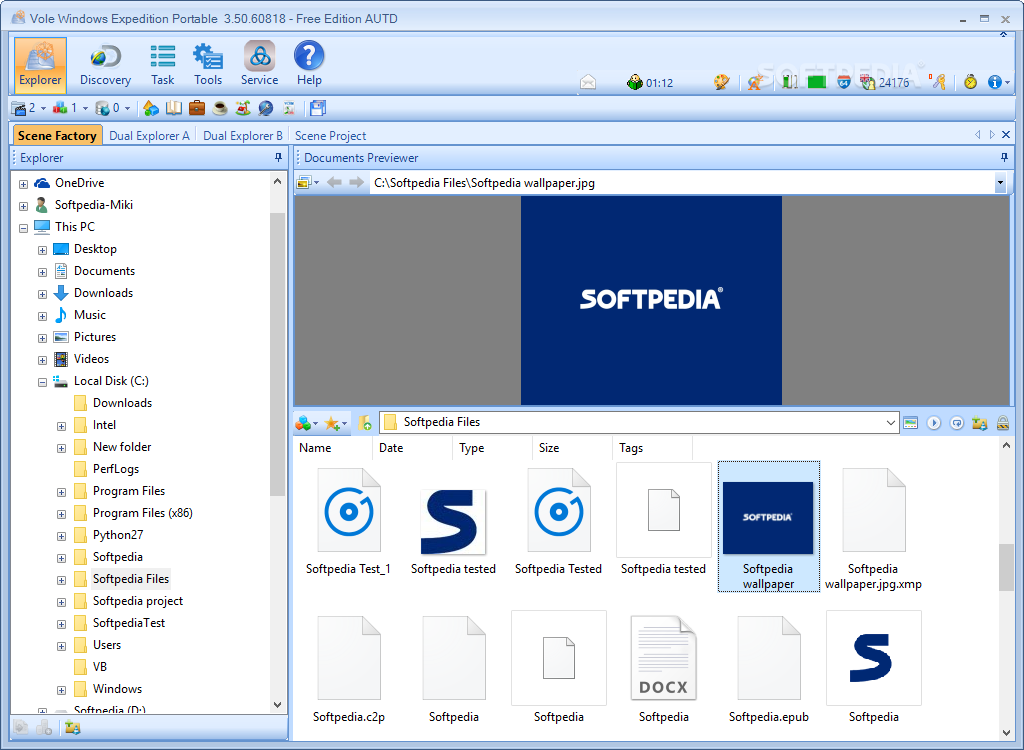Expand the Program Files folder node
Image resolution: width=1024 pixels, height=750 pixels.
tap(61, 493)
